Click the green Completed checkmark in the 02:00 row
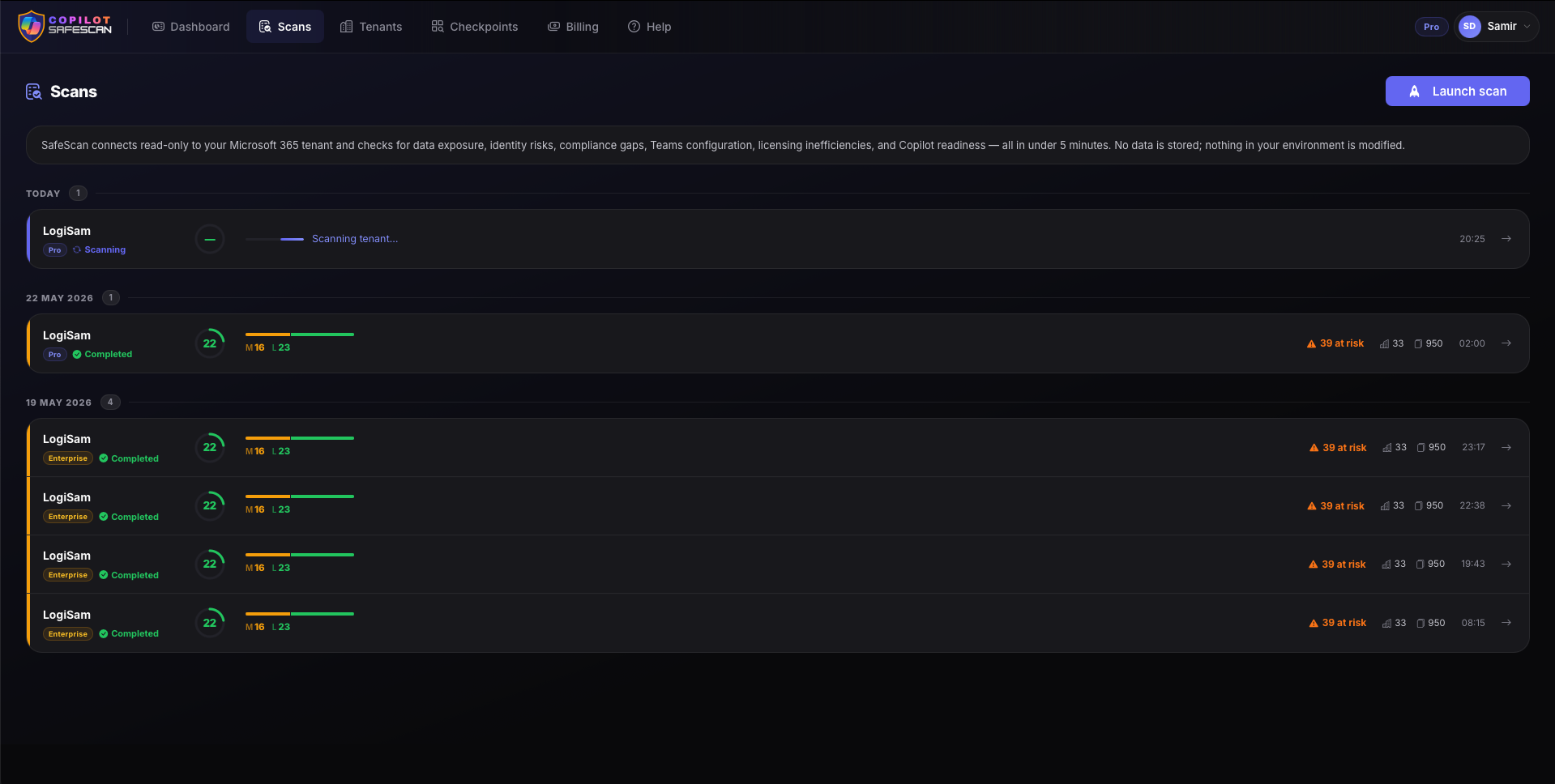The image size is (1555, 784). [77, 354]
